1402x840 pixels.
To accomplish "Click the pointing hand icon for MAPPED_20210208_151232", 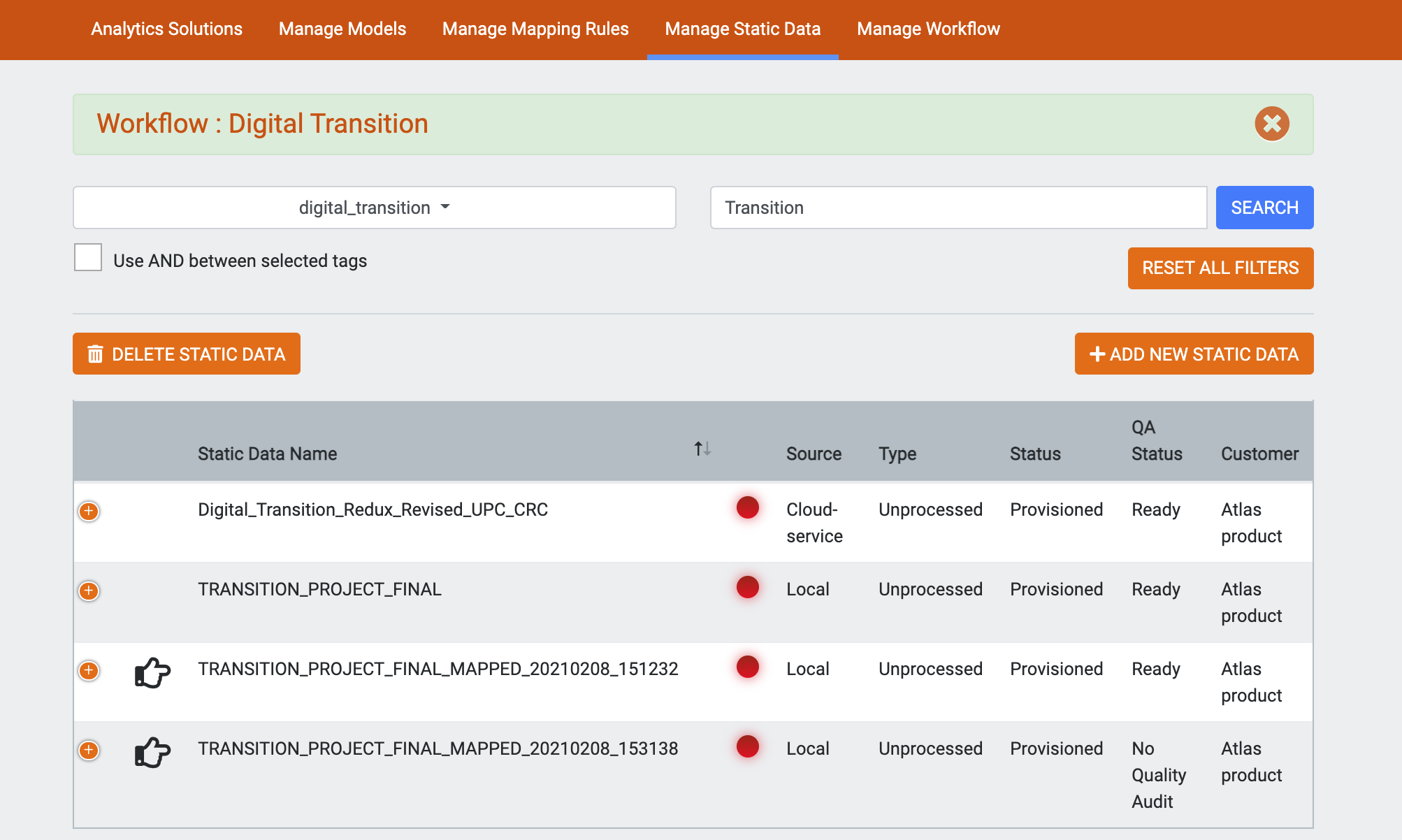I will pyautogui.click(x=152, y=672).
